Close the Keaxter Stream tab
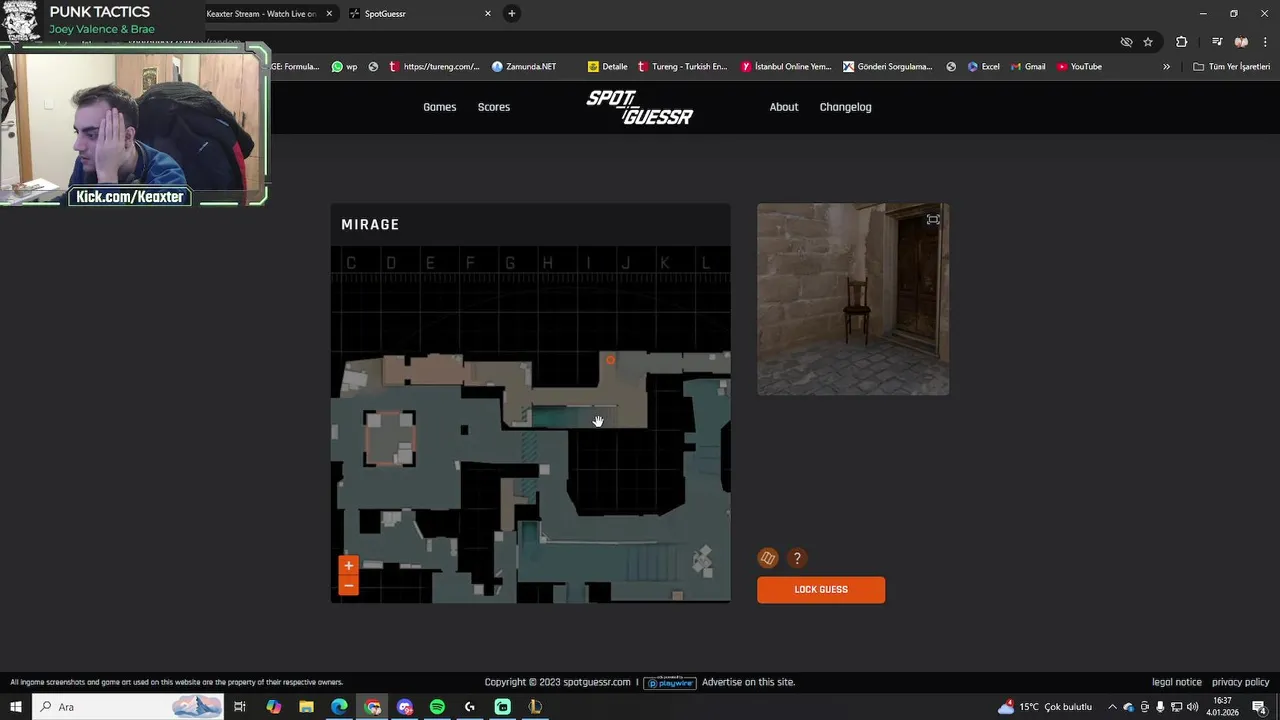 coord(329,13)
